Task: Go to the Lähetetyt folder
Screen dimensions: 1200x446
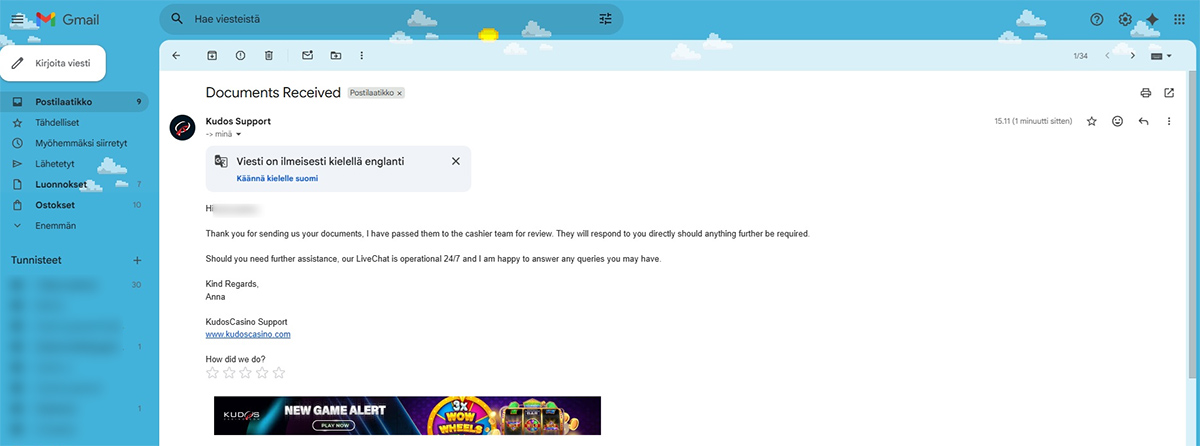Action: click(x=57, y=163)
